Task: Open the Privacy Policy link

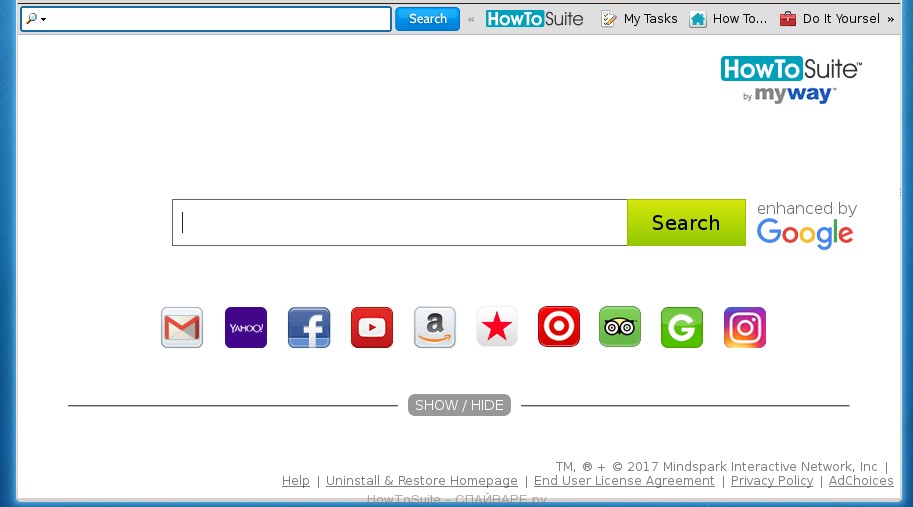Action: pyautogui.click(x=771, y=481)
